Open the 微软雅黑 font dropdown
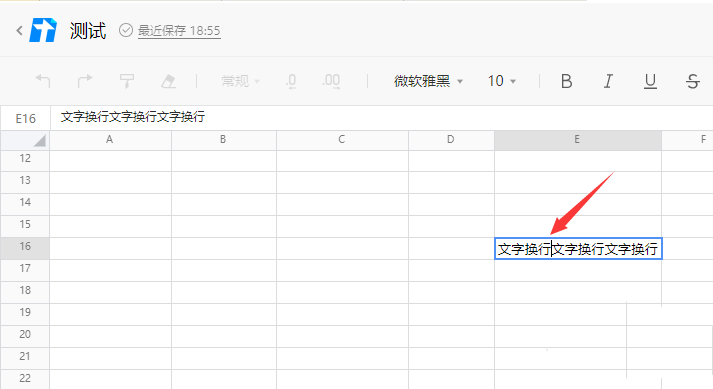The image size is (713, 389). coord(428,81)
